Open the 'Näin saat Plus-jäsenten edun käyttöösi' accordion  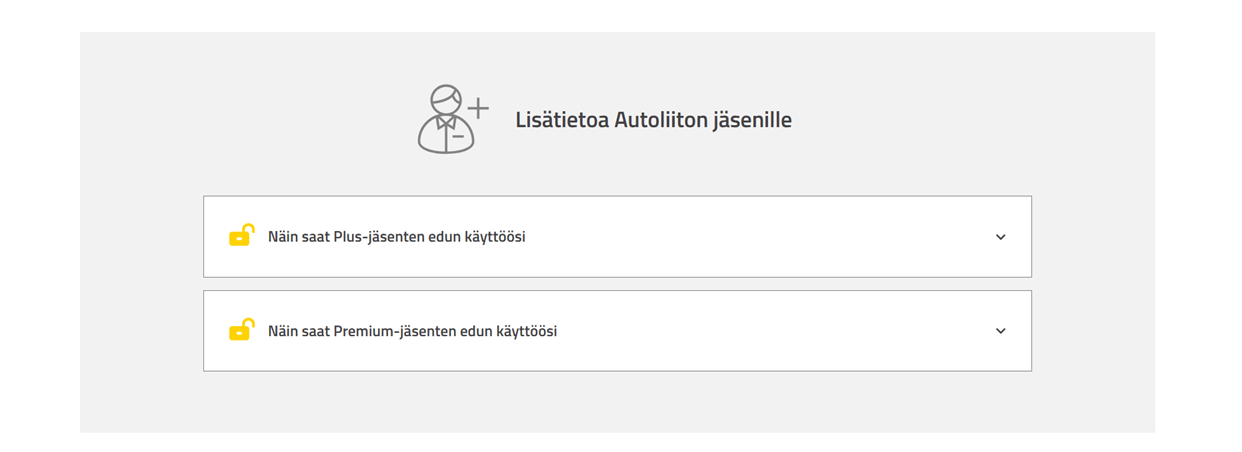(x=617, y=237)
